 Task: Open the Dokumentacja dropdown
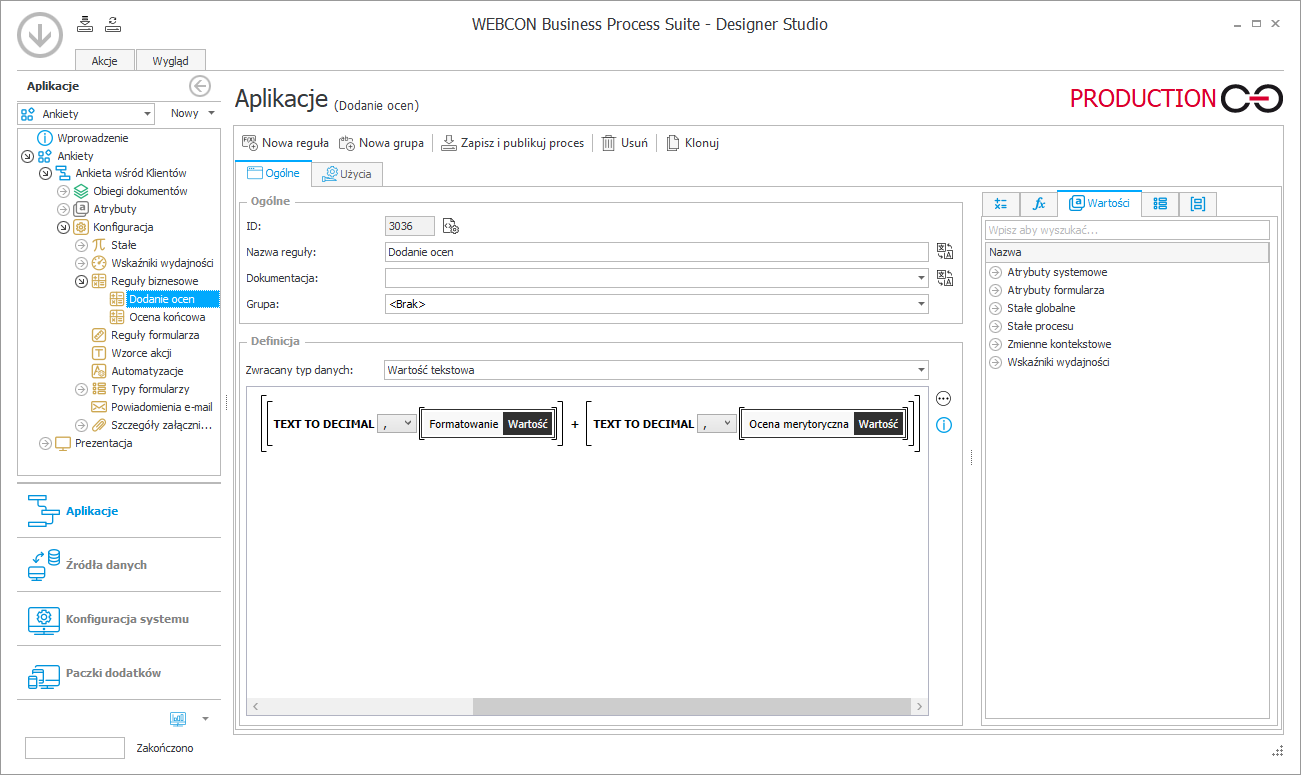tap(920, 278)
